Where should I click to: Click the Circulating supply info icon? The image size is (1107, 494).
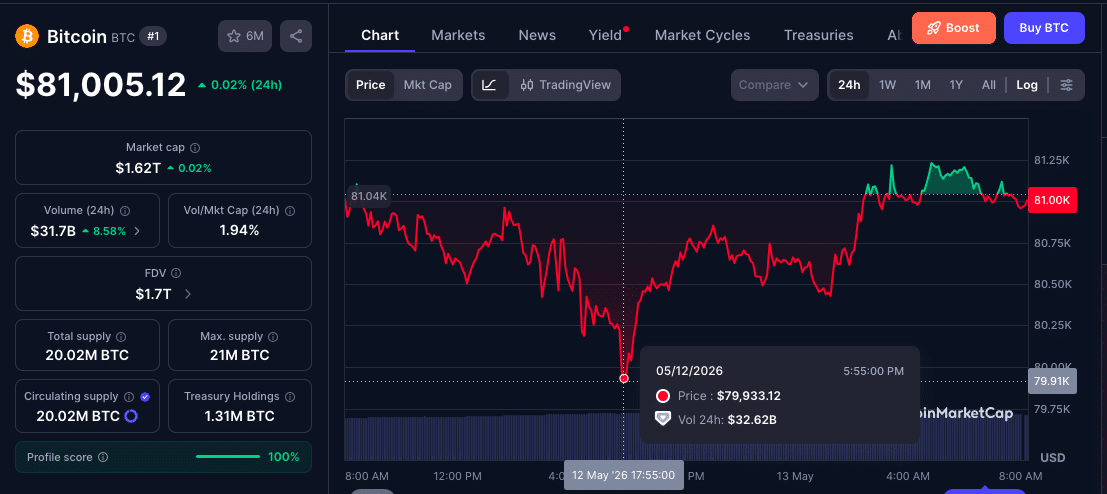pos(129,397)
